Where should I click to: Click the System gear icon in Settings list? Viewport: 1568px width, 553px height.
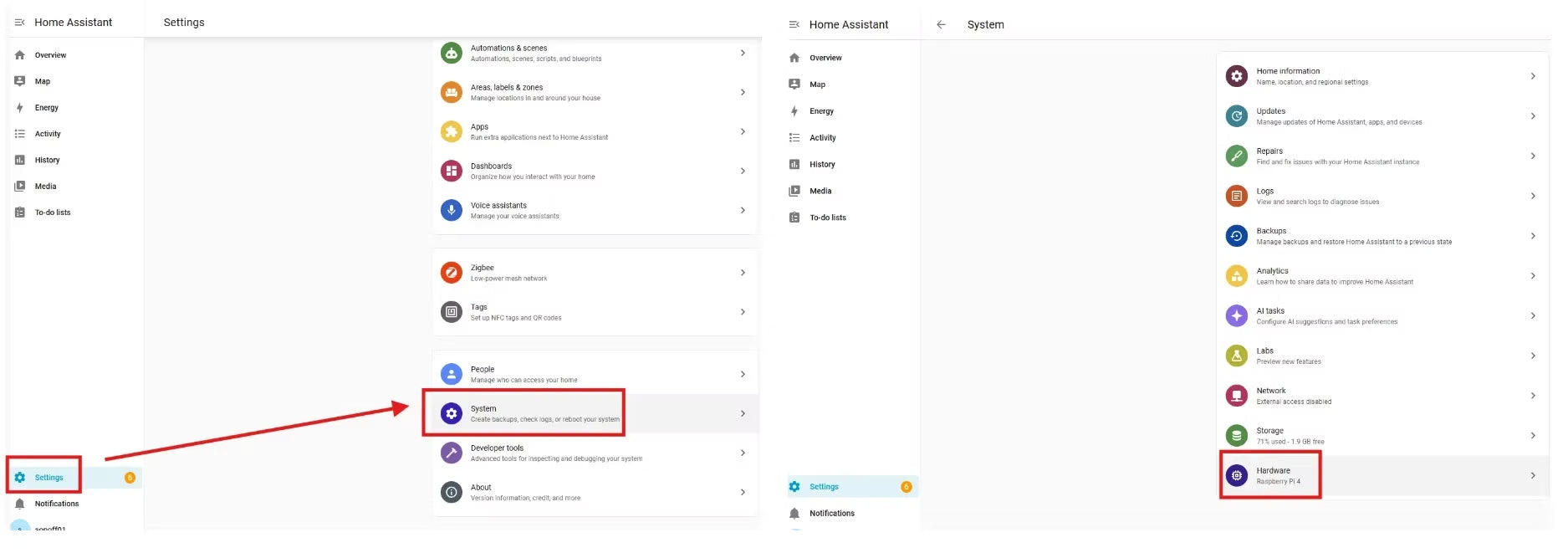[452, 413]
